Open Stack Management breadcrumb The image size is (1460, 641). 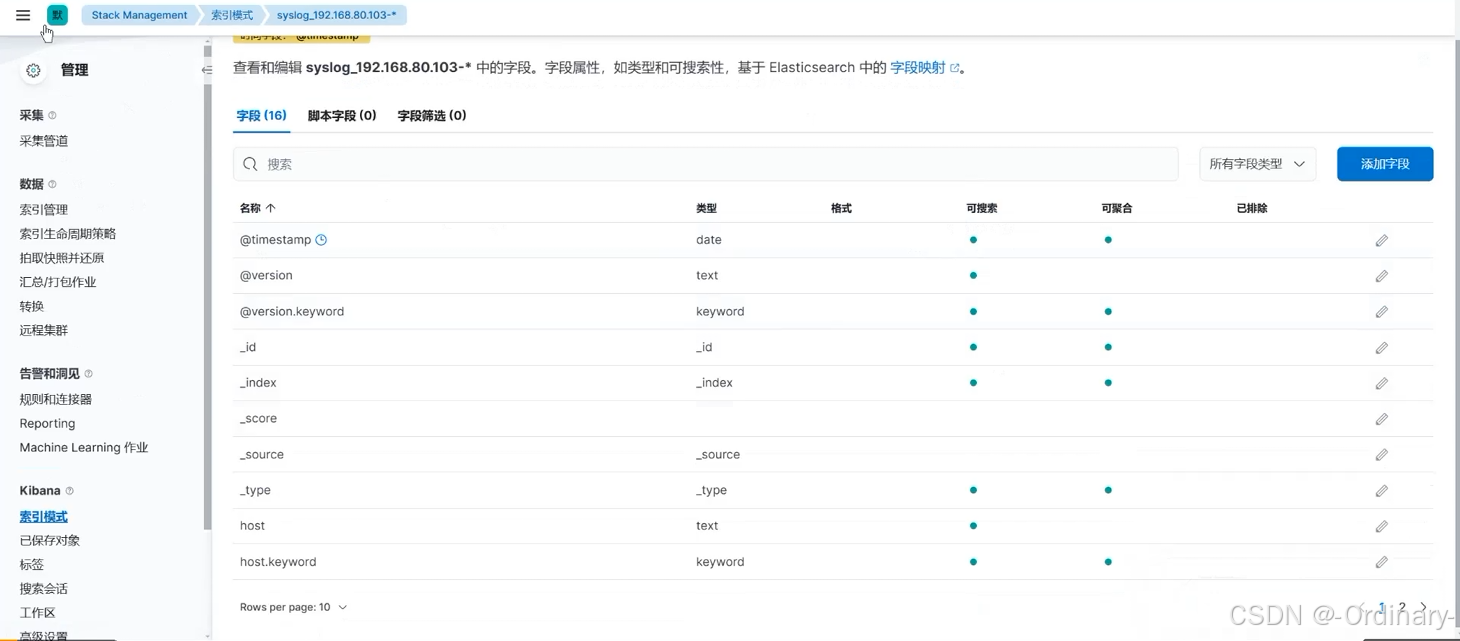139,15
